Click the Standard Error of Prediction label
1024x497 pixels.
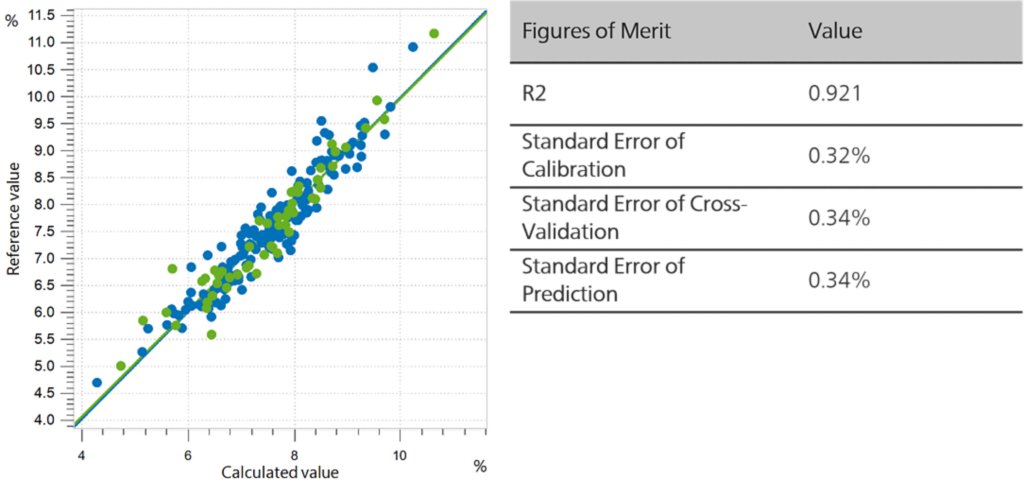coord(603,280)
